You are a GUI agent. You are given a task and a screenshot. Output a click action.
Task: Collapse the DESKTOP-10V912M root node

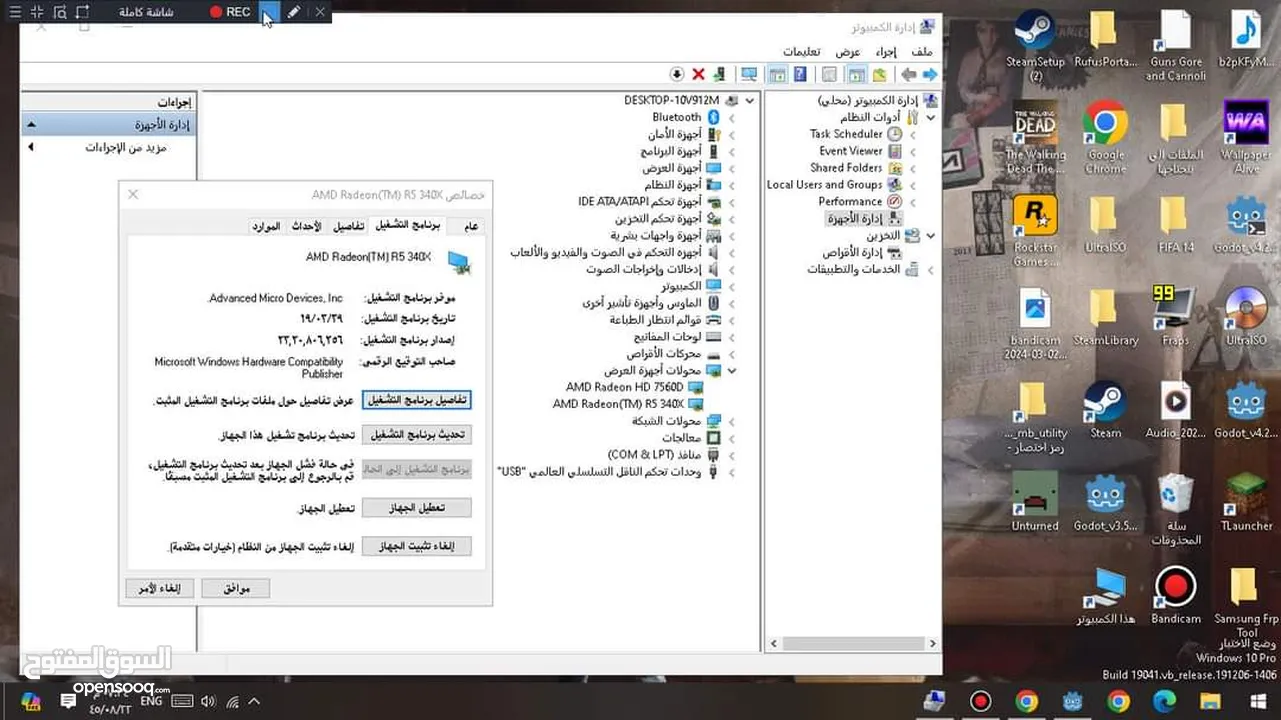pyautogui.click(x=749, y=101)
